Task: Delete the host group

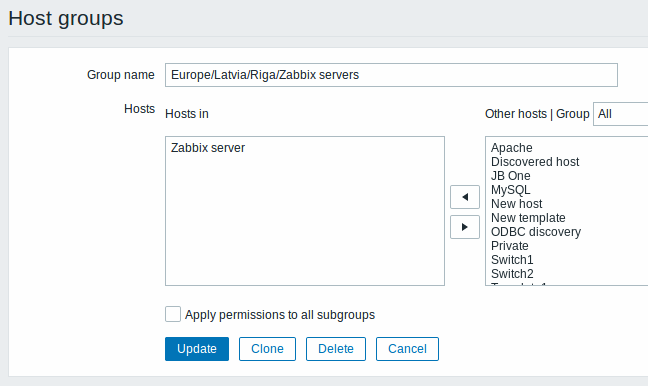Action: [x=336, y=349]
